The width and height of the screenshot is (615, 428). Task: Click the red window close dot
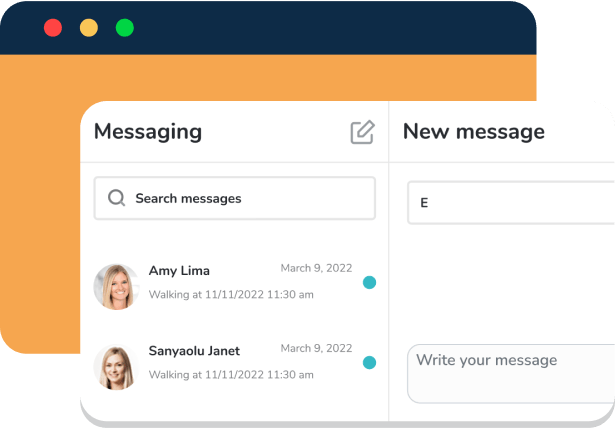click(x=53, y=28)
